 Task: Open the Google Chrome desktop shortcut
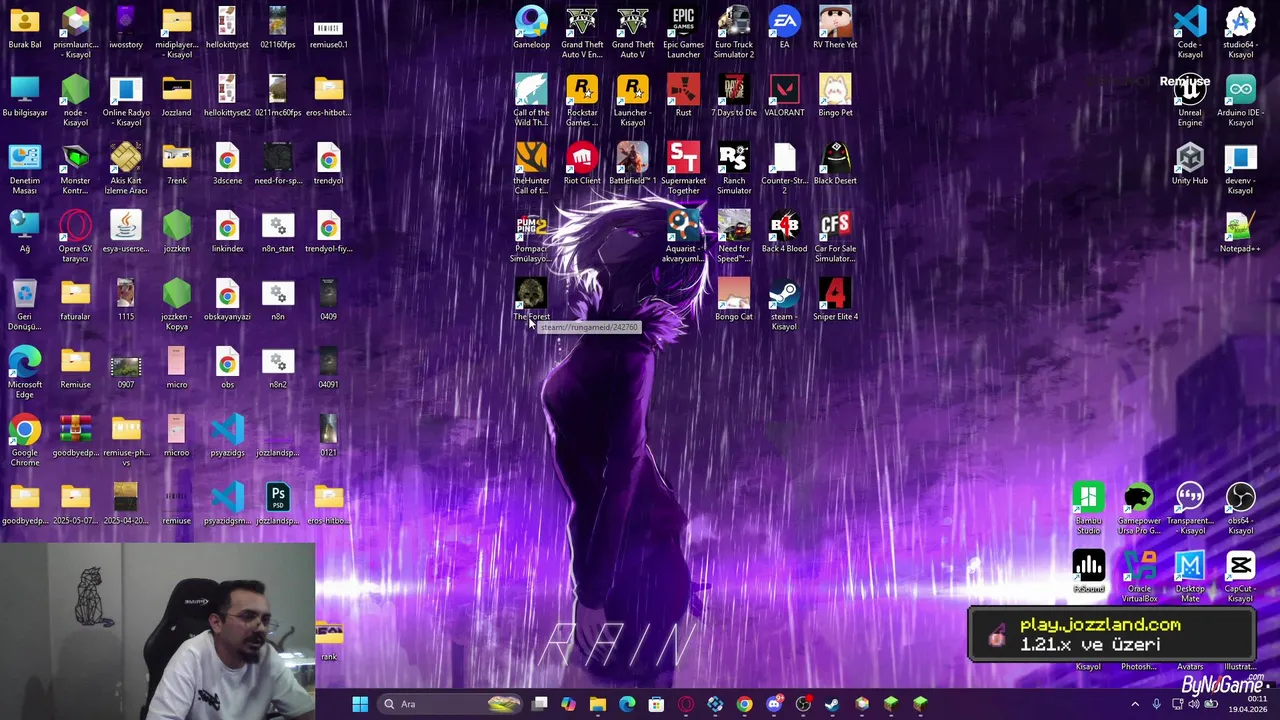[x=25, y=440]
